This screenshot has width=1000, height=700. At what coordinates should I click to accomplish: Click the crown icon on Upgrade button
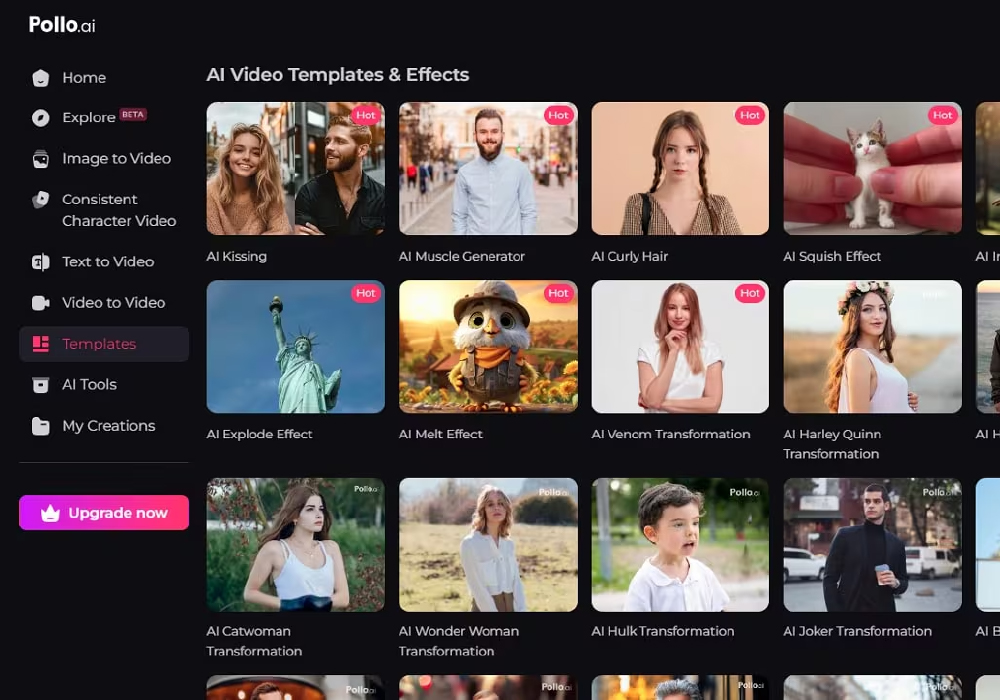pos(50,513)
